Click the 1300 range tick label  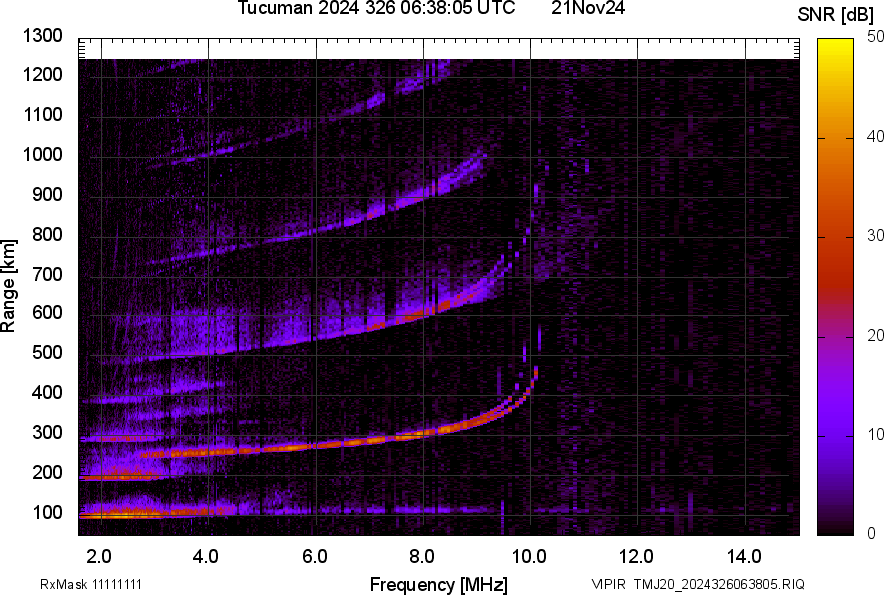[x=43, y=36]
